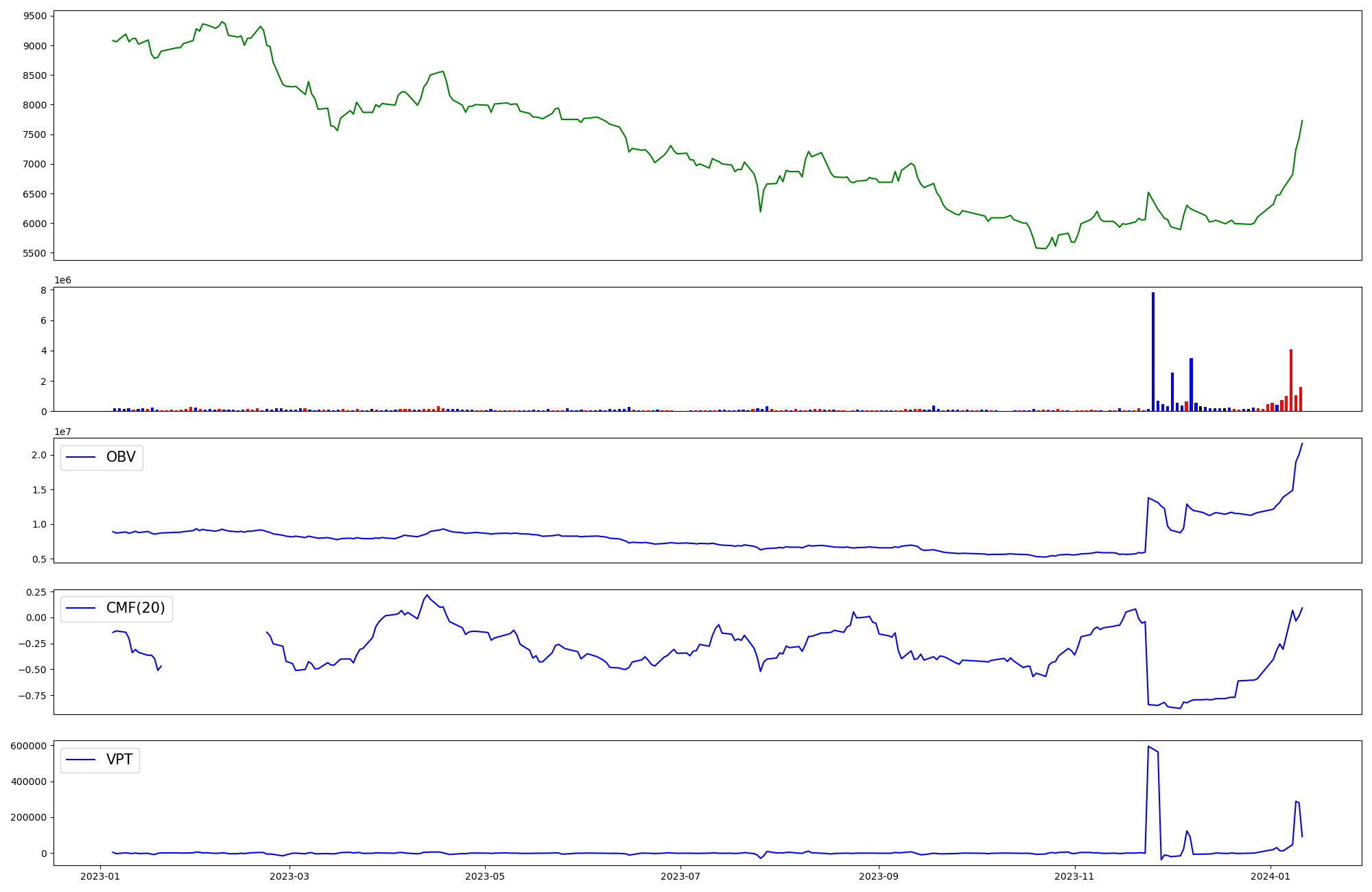Select the 2023-03 x-axis date label
Screen dimensions: 1372x892
pyautogui.click(x=289, y=876)
